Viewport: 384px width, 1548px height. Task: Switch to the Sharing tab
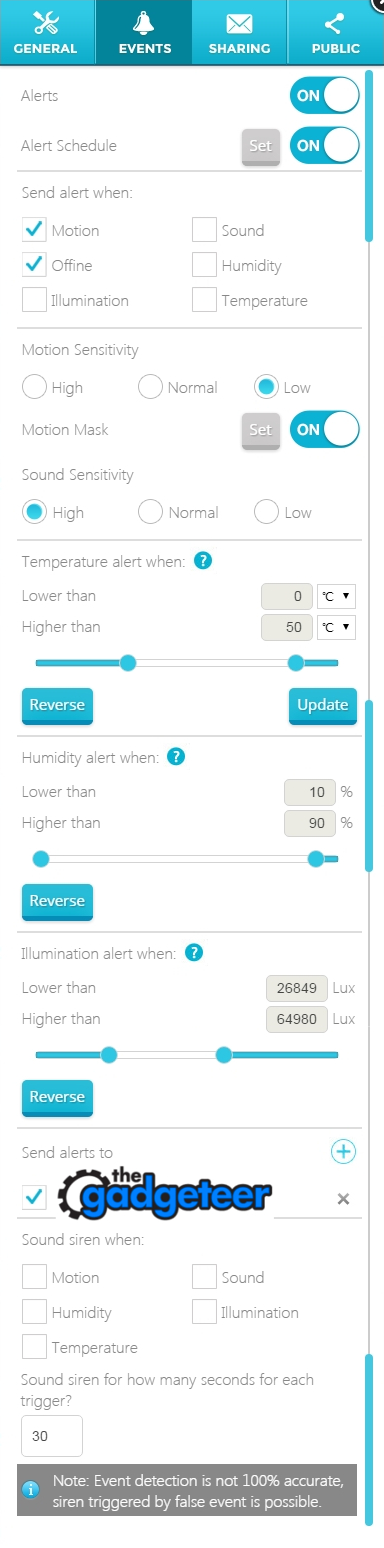click(239, 32)
